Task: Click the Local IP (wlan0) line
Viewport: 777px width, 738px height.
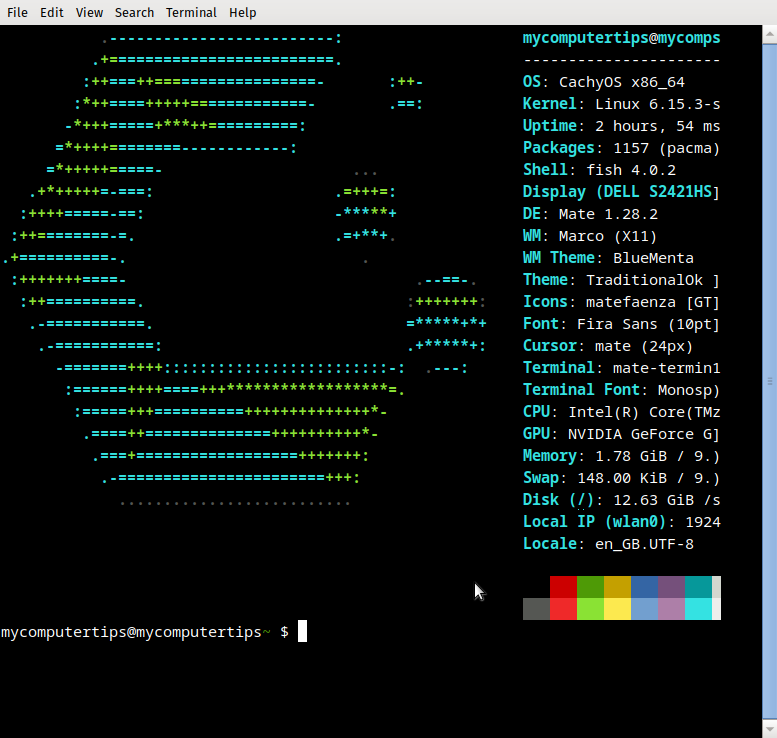Action: [621, 522]
